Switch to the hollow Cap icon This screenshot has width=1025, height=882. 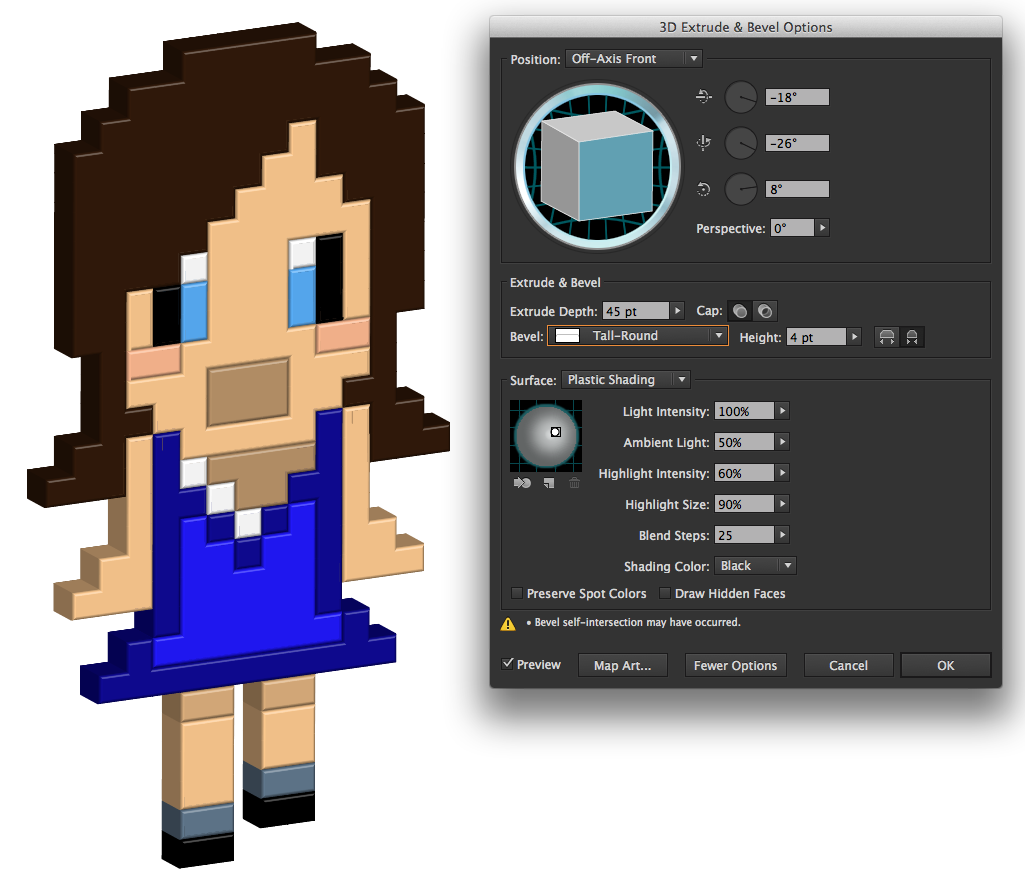click(x=763, y=310)
